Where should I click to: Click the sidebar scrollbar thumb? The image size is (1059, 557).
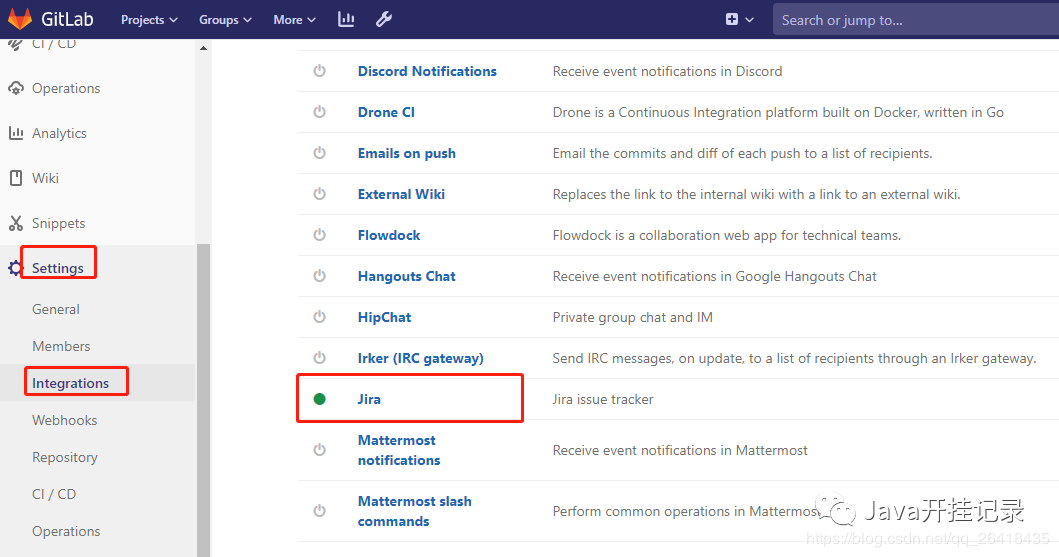(x=203, y=400)
